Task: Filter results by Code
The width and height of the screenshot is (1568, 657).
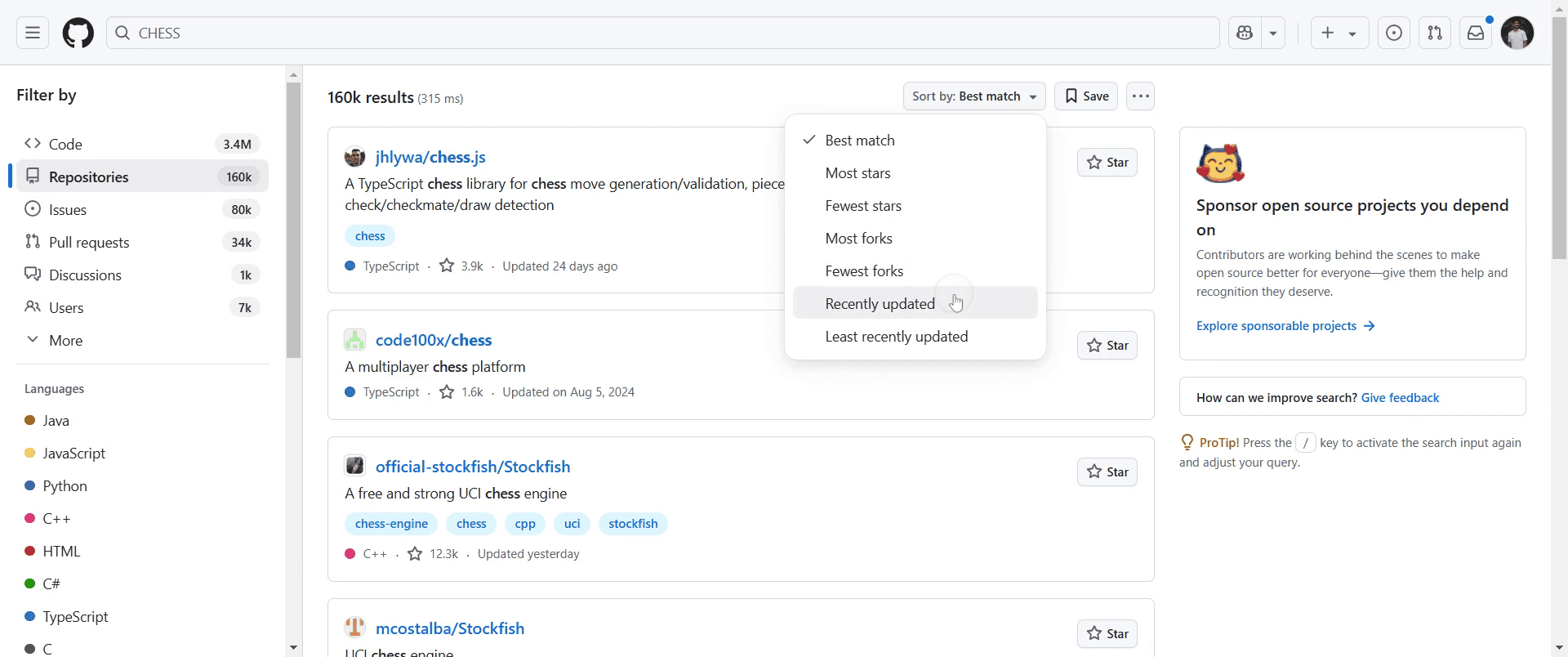Action: coord(142,144)
